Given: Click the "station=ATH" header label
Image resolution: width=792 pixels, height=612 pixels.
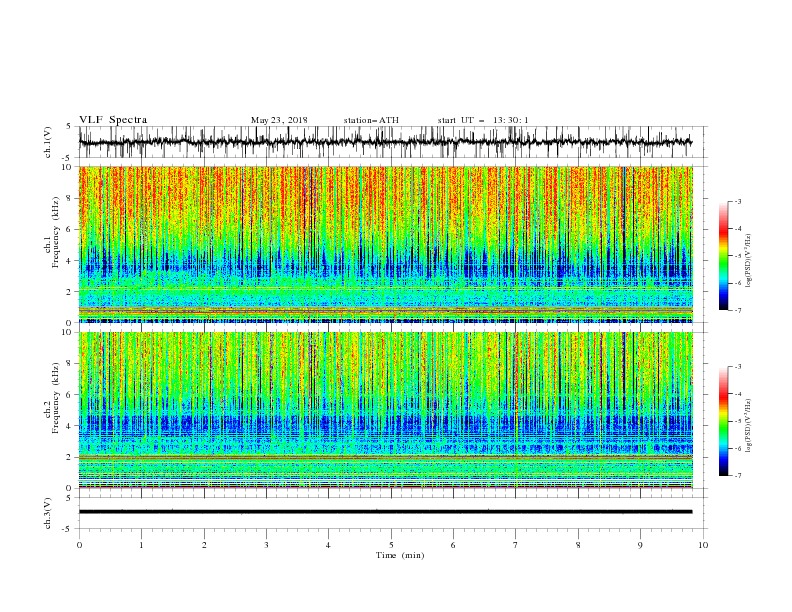Looking at the screenshot, I should tap(371, 120).
